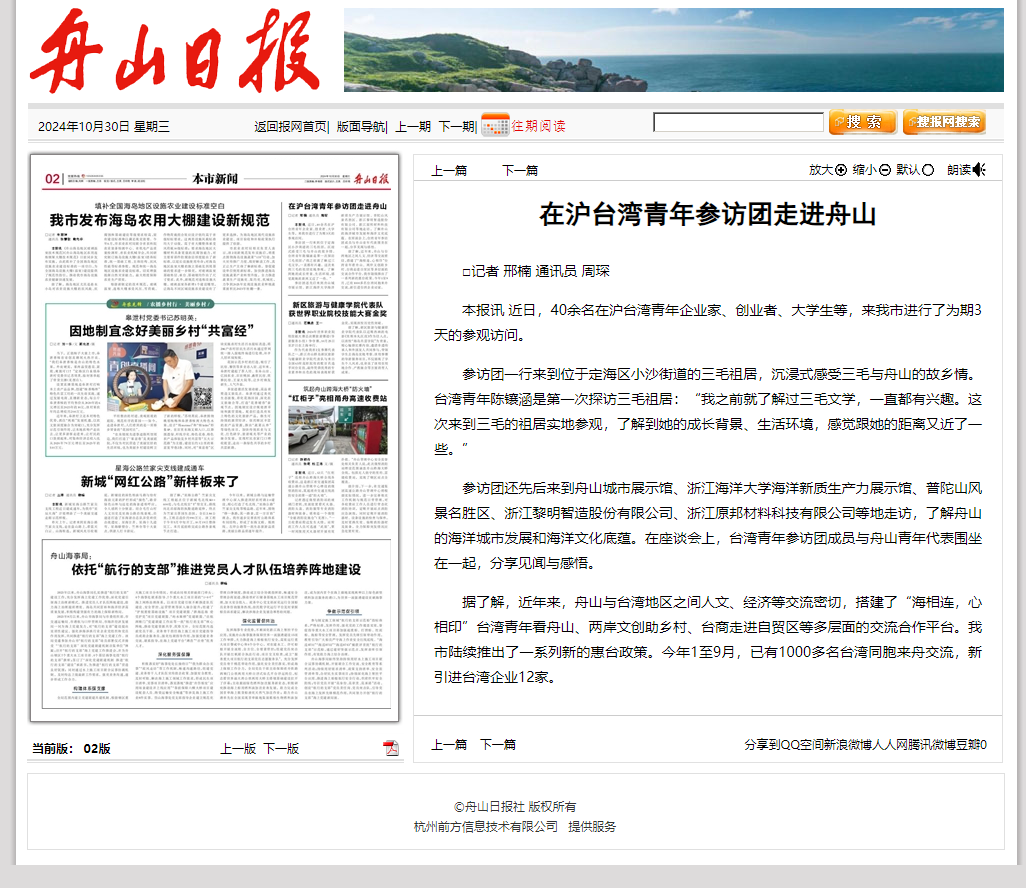1026x888 pixels.
Task: Click the orange 搜索 button
Action: click(x=862, y=122)
